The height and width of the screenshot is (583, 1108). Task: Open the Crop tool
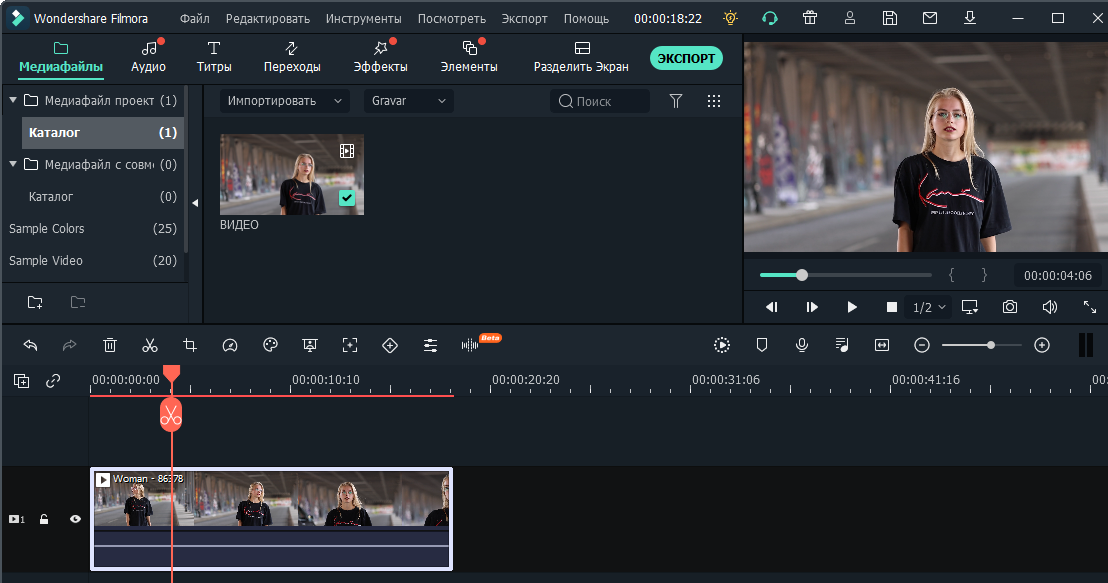pos(189,345)
